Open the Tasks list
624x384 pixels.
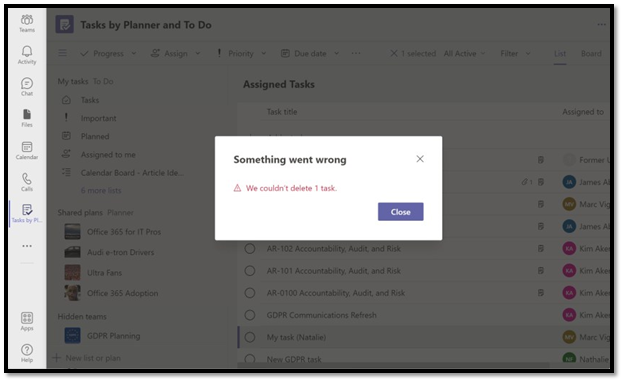pyautogui.click(x=90, y=100)
